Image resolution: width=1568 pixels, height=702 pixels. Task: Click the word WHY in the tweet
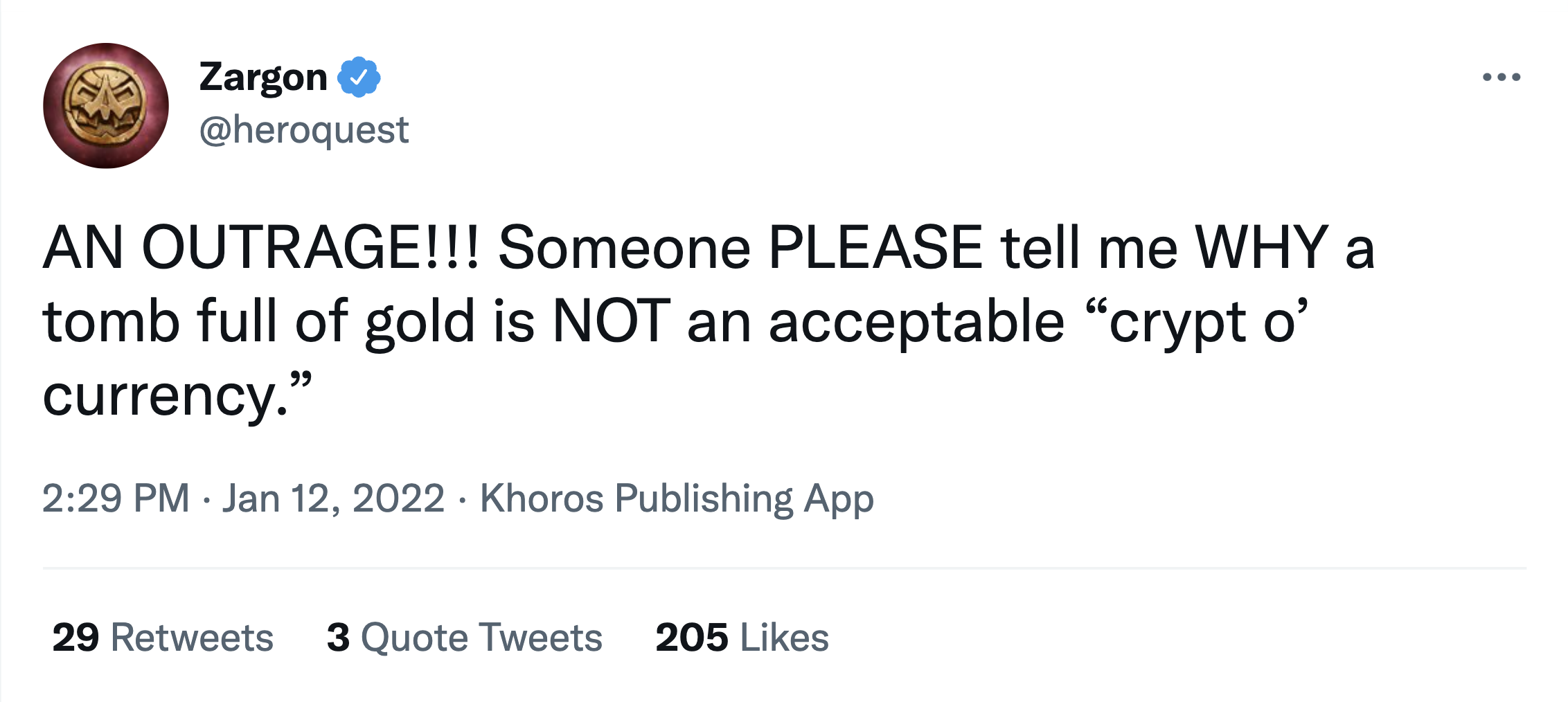click(x=1260, y=247)
